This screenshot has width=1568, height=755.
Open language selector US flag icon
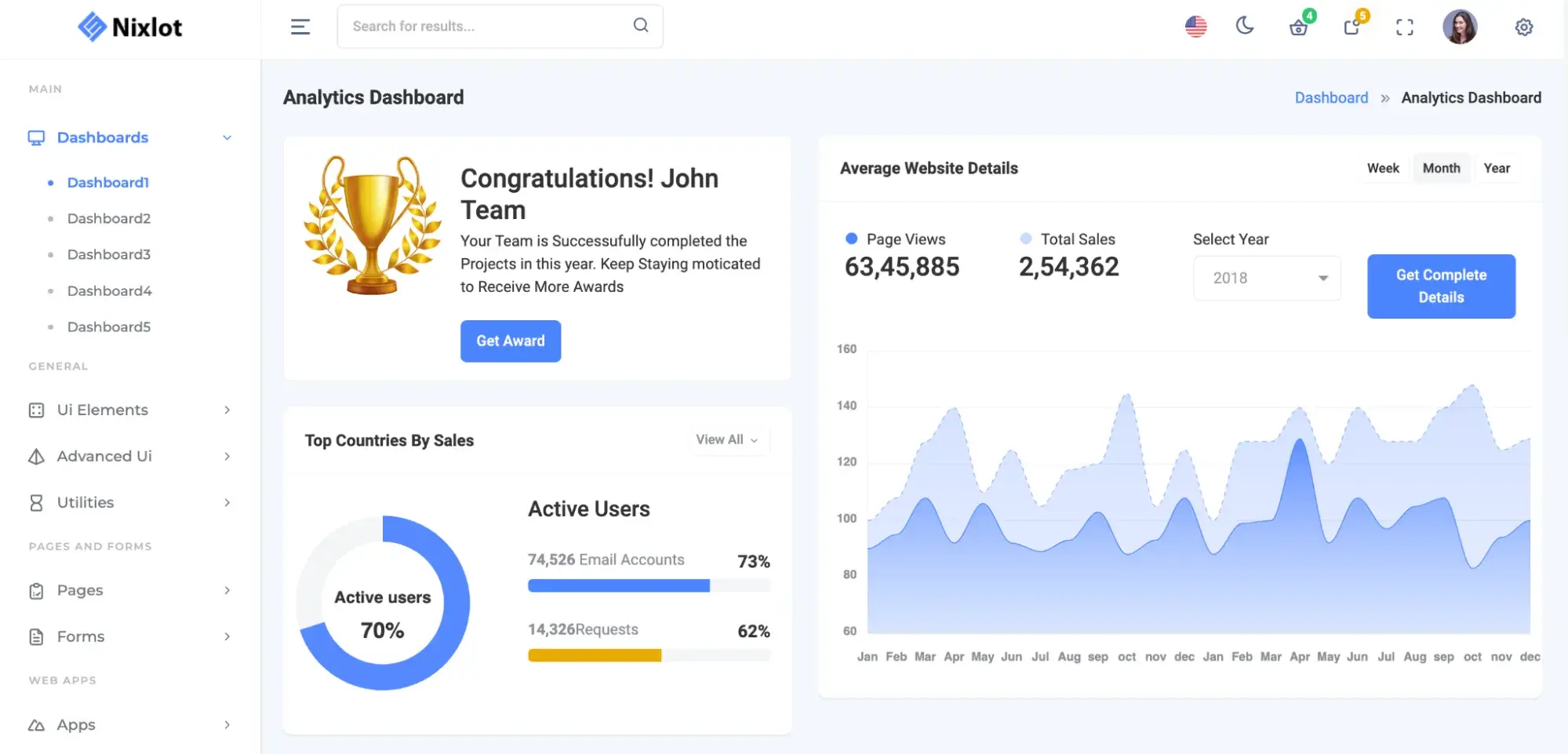pos(1195,27)
